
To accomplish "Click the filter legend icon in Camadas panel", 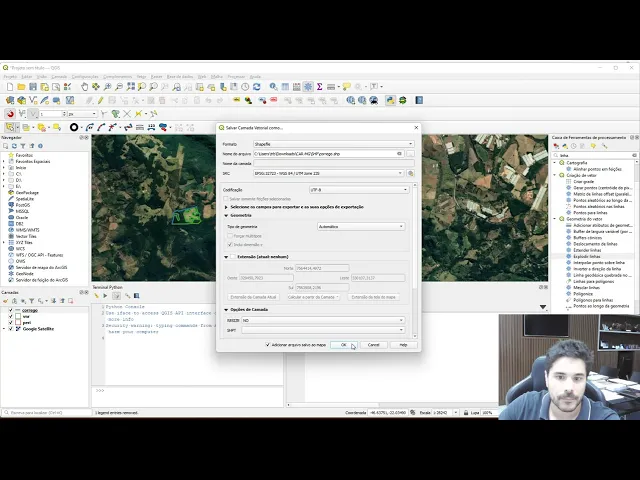I will 31,301.
